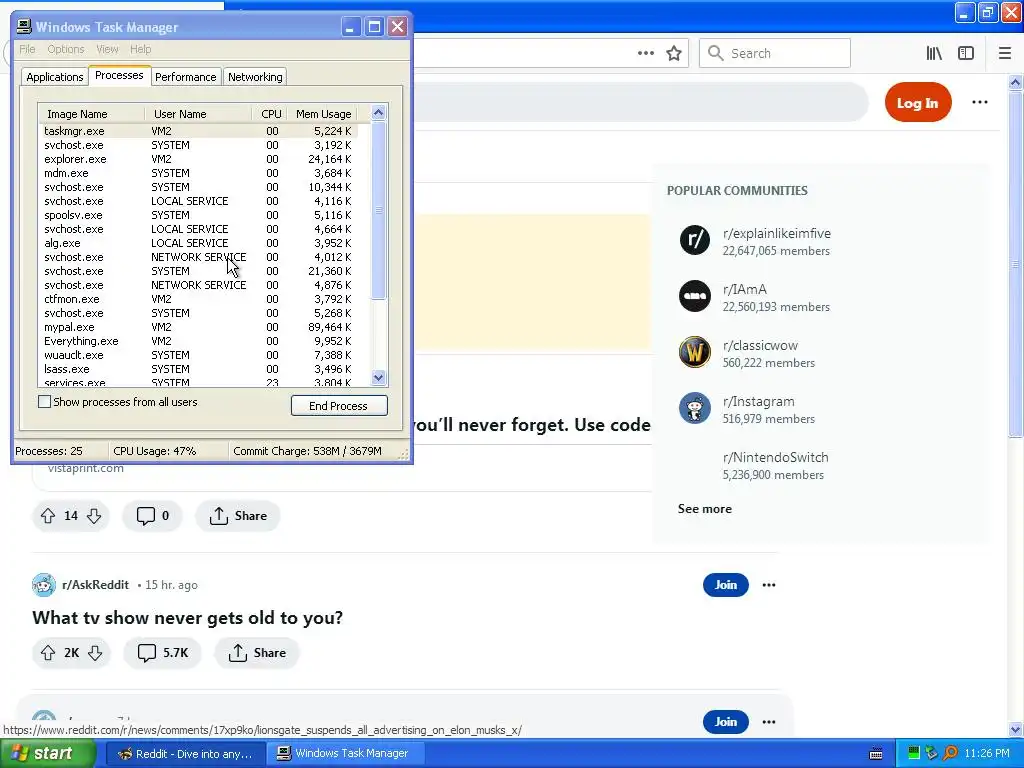Open the r/NintendoSwitch community link

click(x=775, y=458)
